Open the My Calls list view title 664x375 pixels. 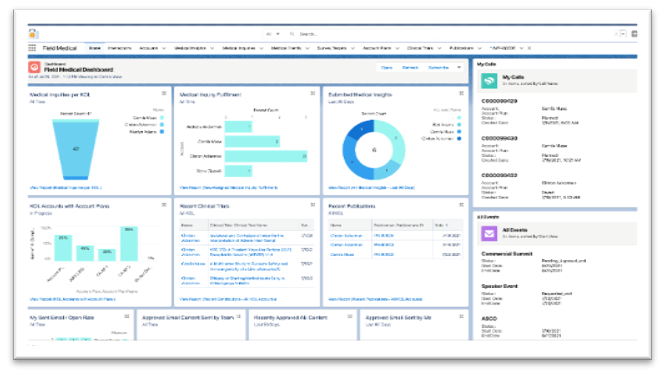pos(513,77)
